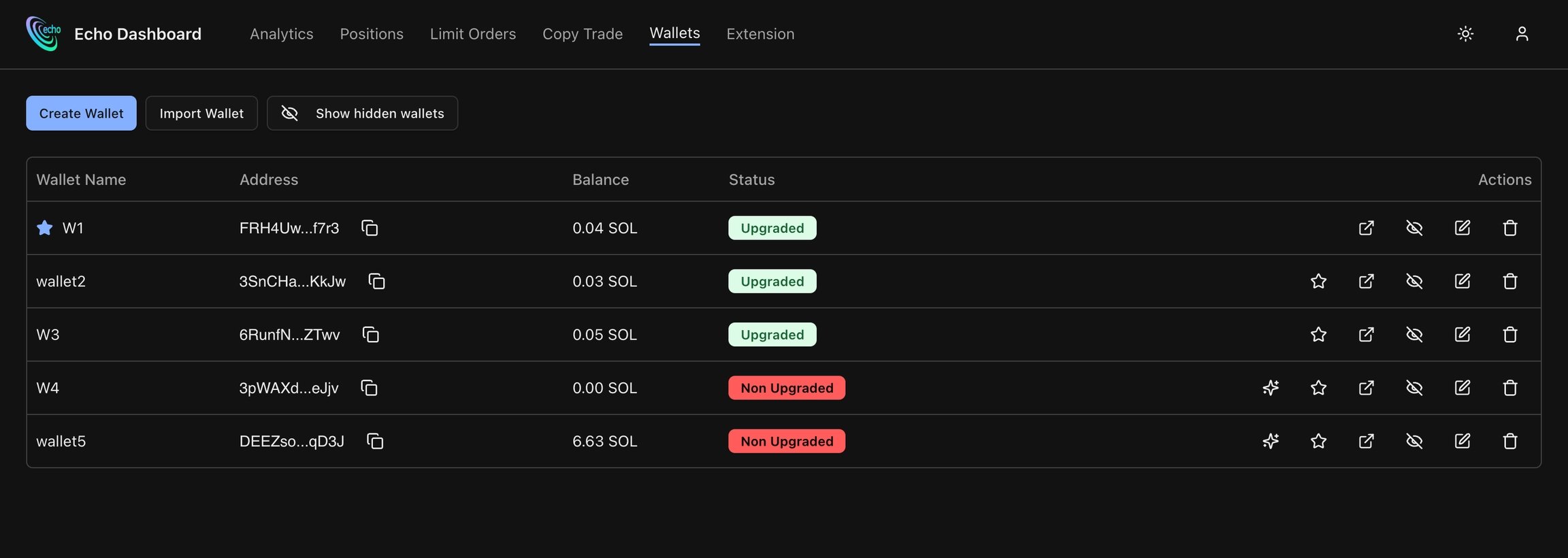Edit the wallet5 entry
The height and width of the screenshot is (558, 1568).
pyautogui.click(x=1462, y=441)
